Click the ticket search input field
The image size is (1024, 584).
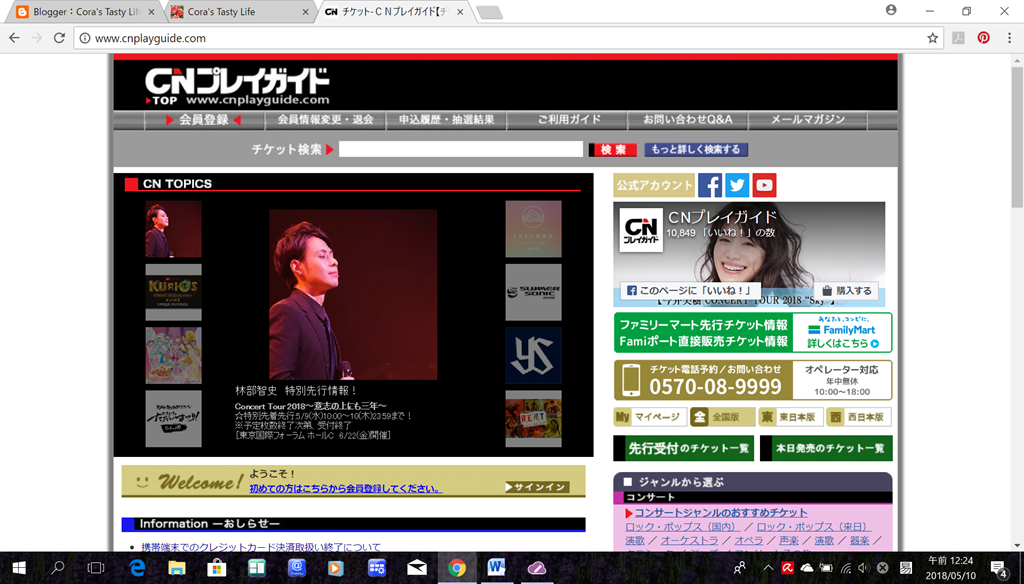pos(460,150)
